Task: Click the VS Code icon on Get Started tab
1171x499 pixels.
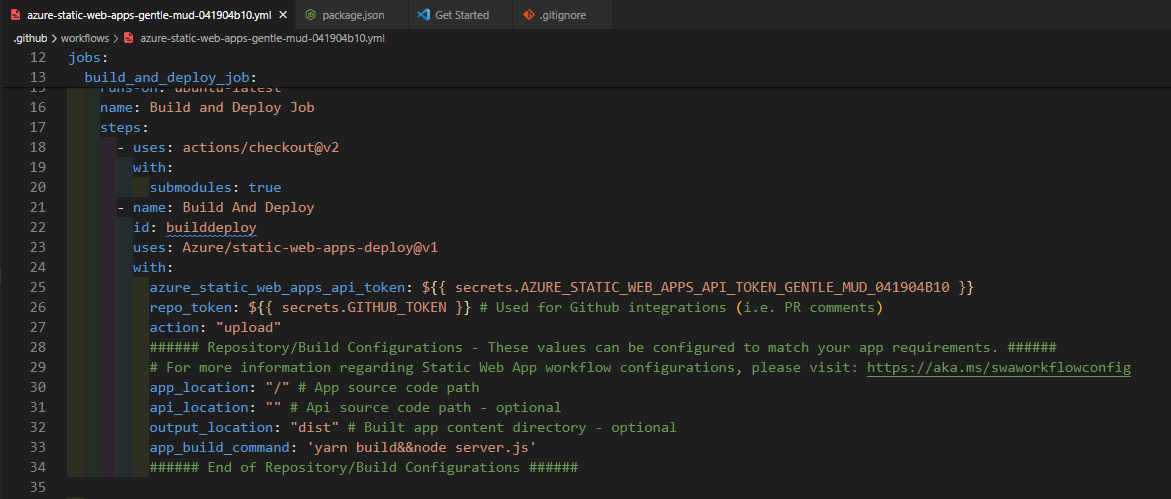Action: pos(423,14)
